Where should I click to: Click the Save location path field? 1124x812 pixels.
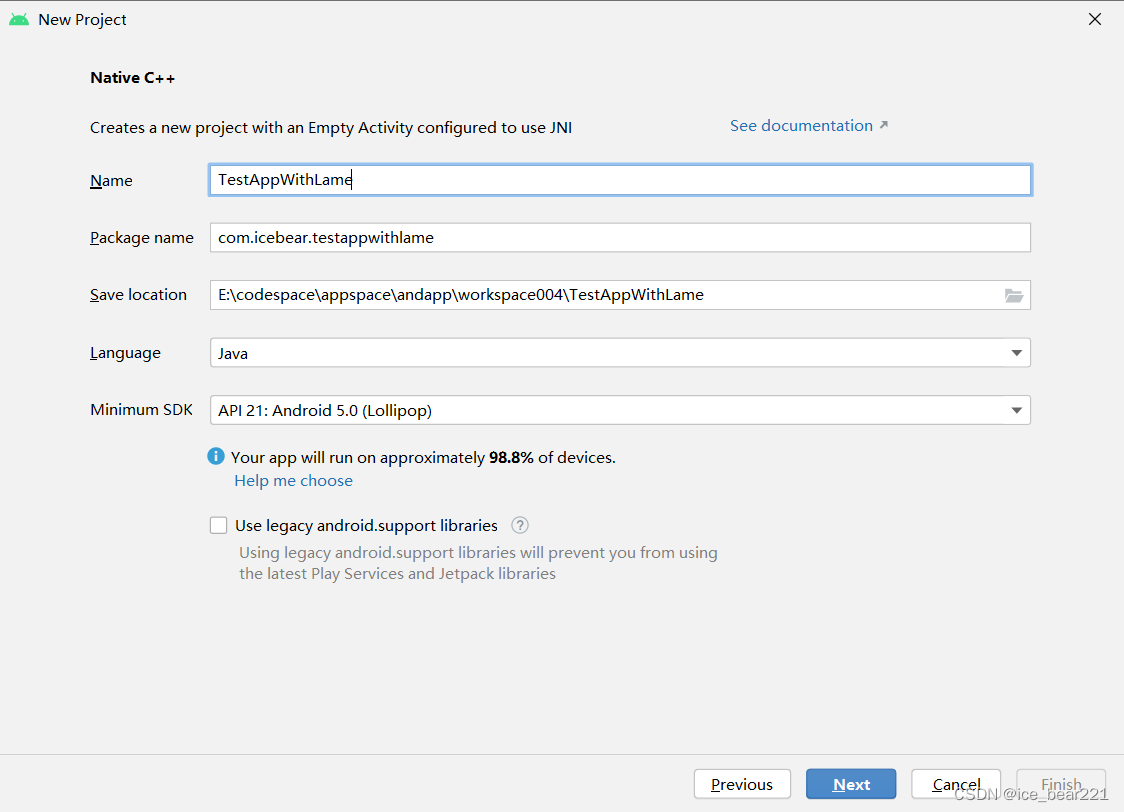coord(606,295)
